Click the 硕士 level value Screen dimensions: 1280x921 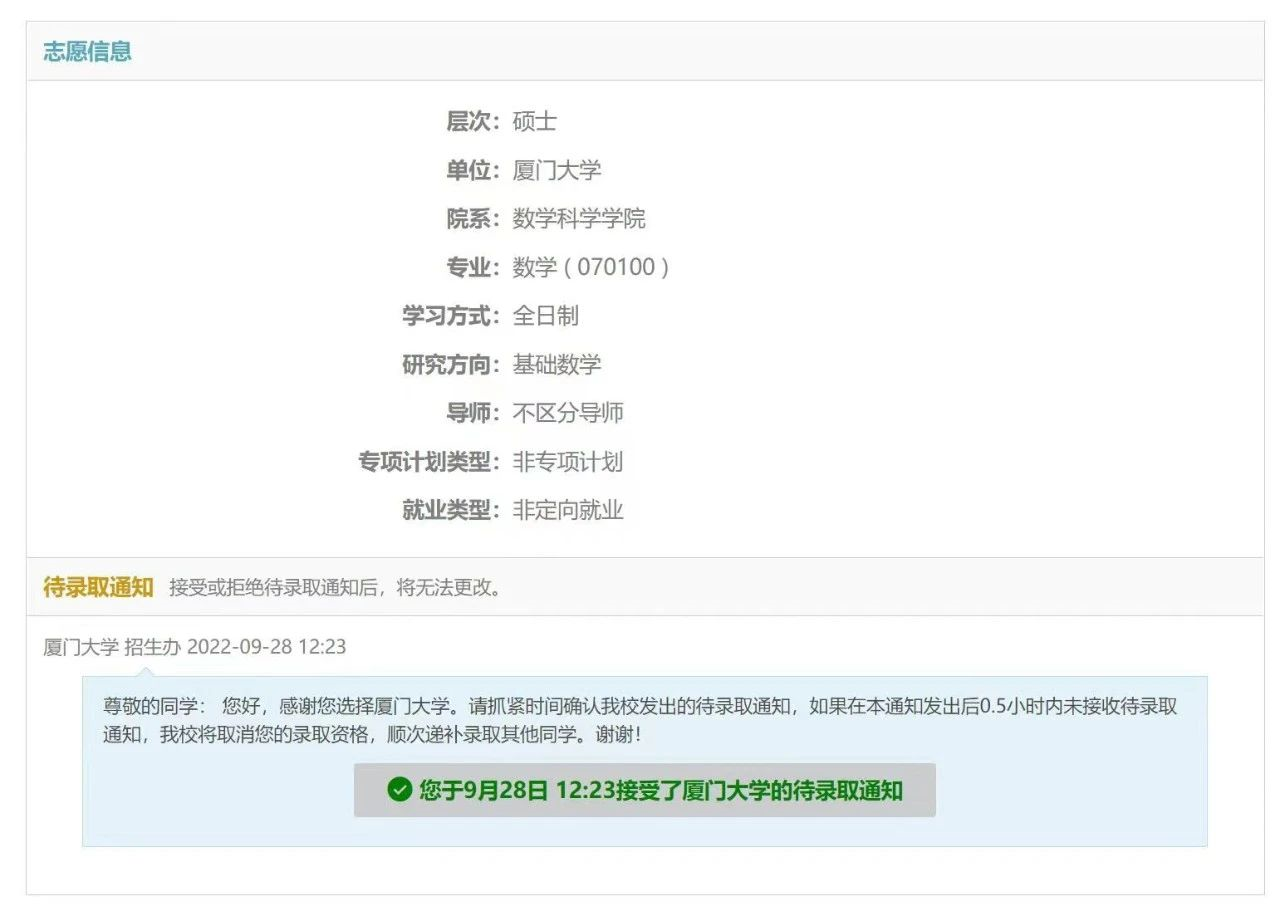[x=534, y=122]
